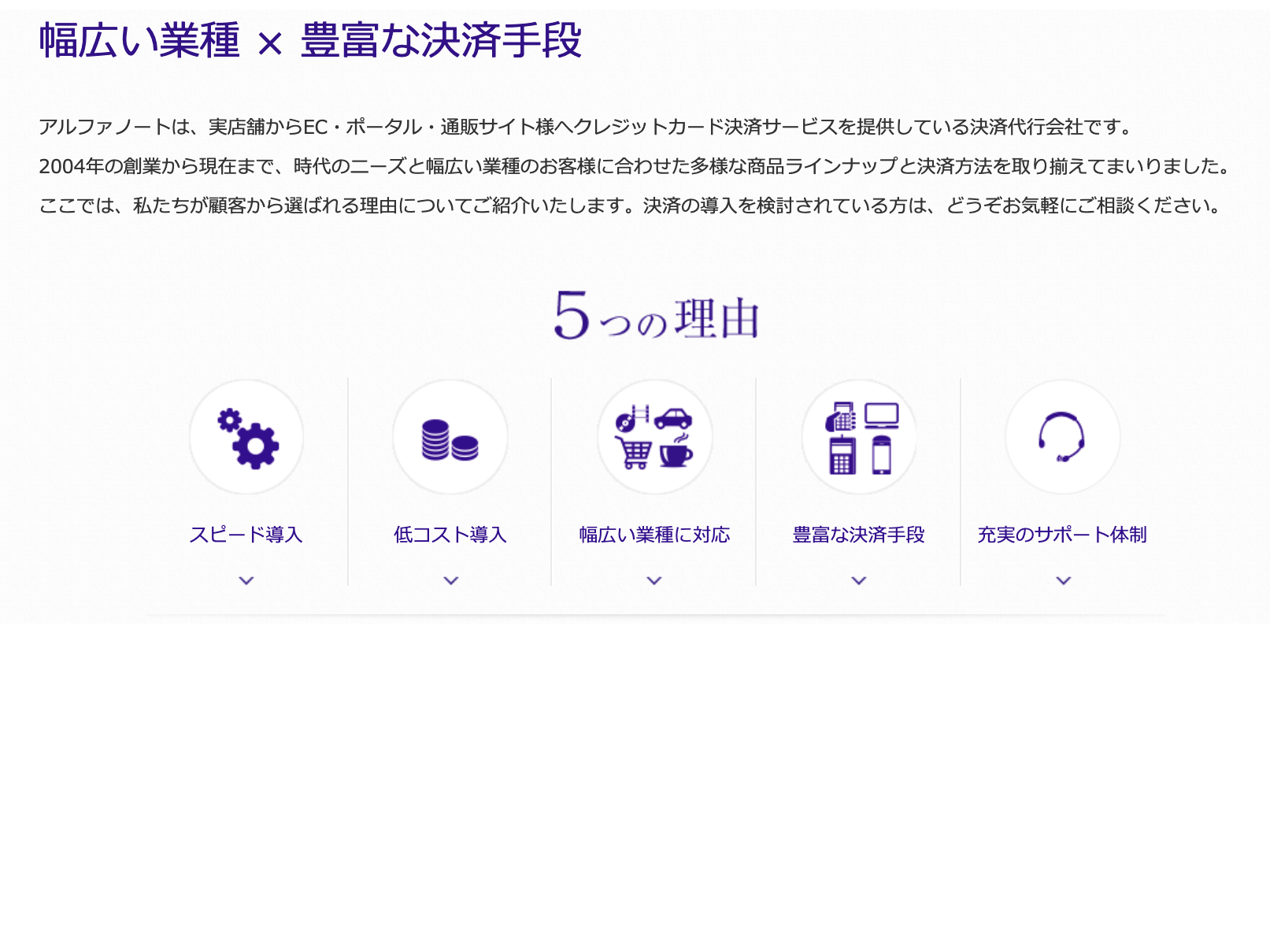Click the monitor icon above 豊富な決済手段
Screen dimensions: 1270x952
(x=881, y=416)
